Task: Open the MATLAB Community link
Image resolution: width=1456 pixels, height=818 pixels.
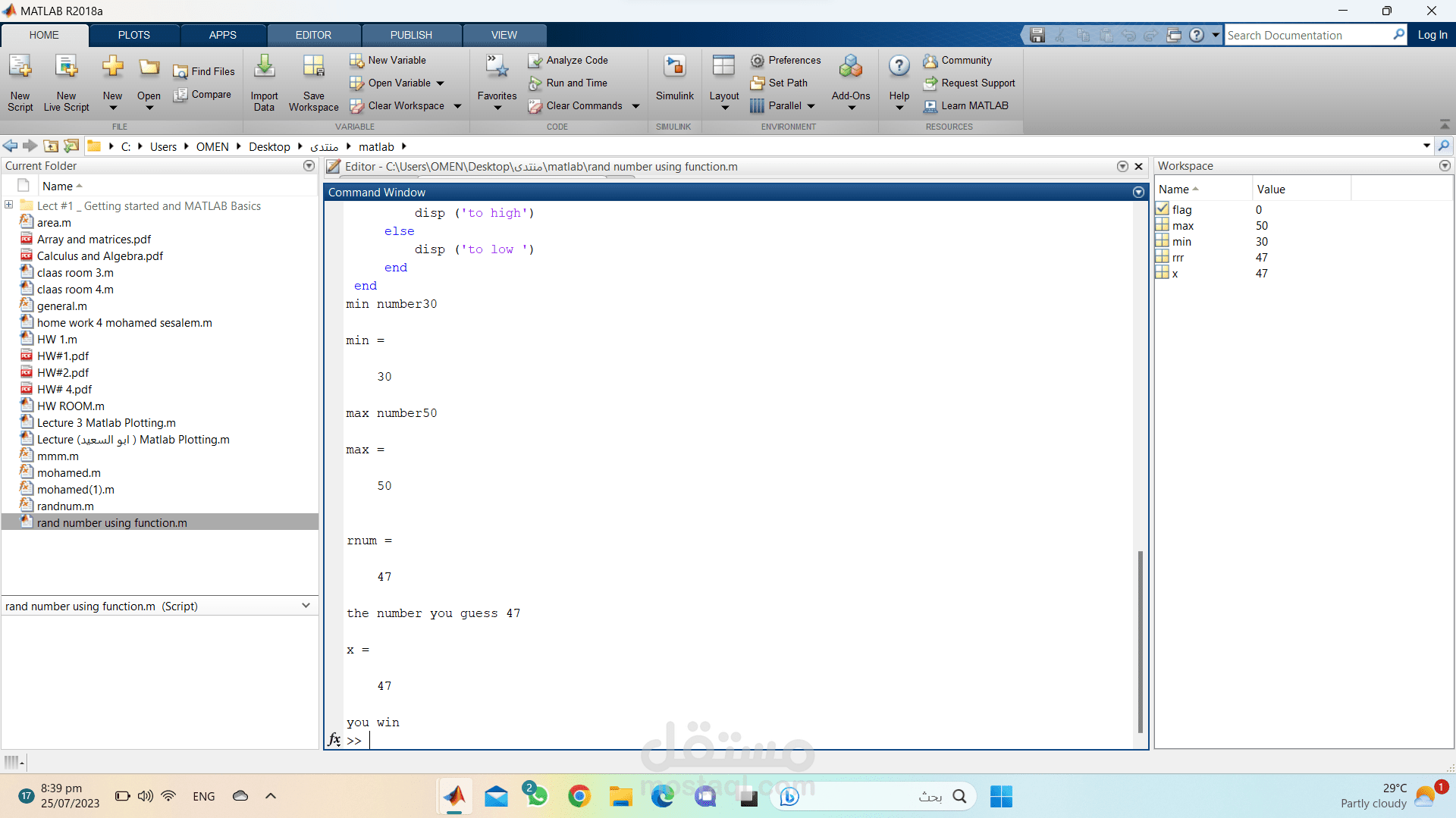Action: [x=958, y=60]
